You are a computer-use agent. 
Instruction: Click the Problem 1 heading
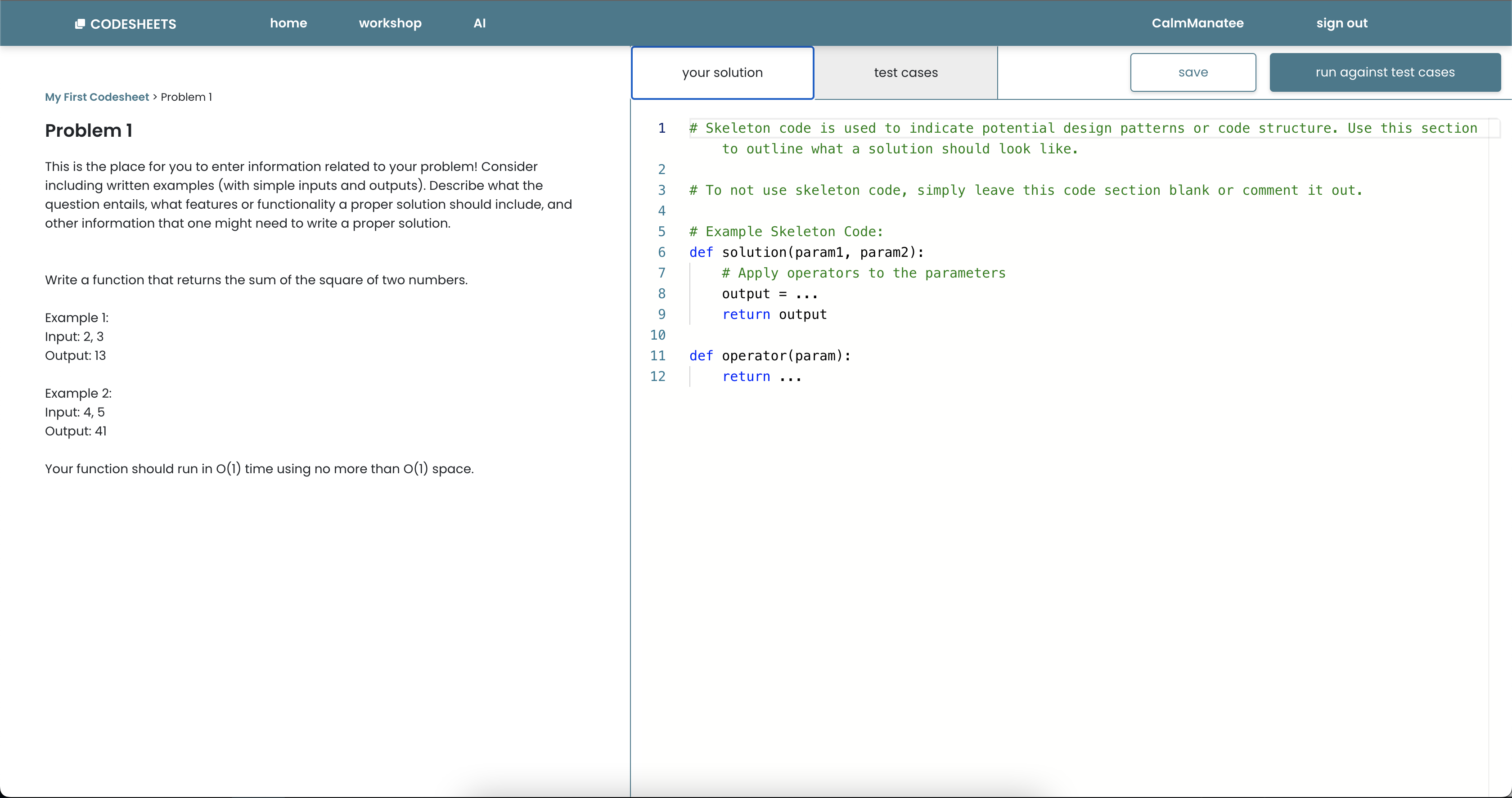(89, 130)
